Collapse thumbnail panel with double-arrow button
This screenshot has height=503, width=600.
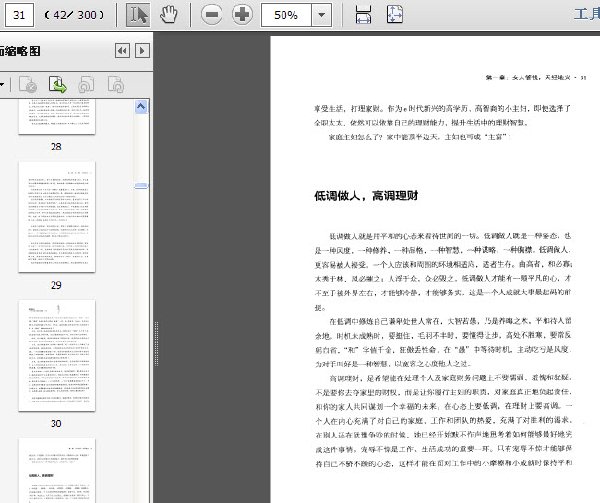pos(122,50)
